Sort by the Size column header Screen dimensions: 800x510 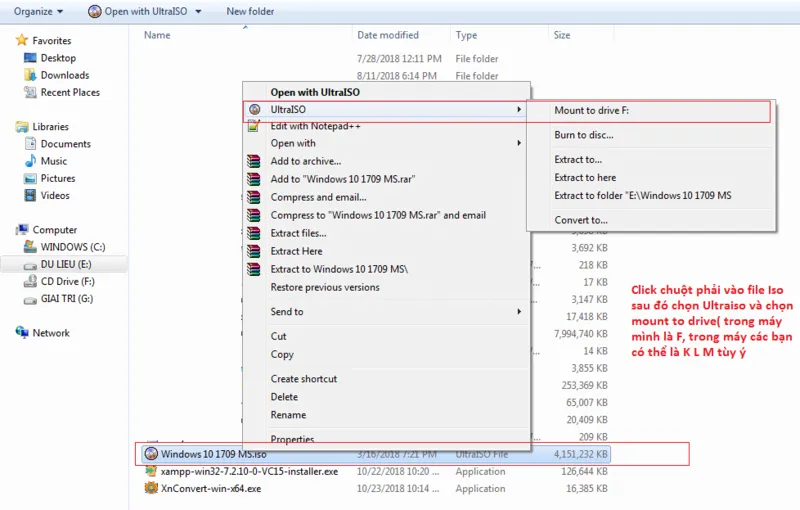(x=562, y=35)
